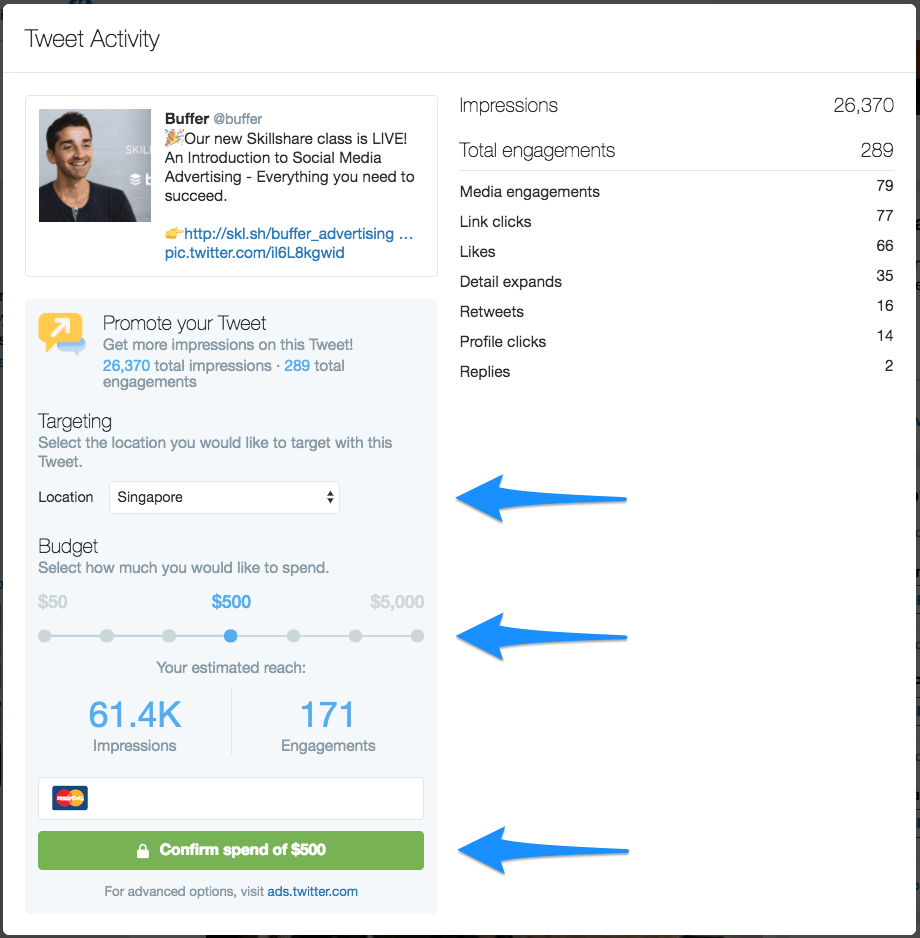This screenshot has width=920, height=938.
Task: Click the payment card input field
Action: click(x=250, y=798)
